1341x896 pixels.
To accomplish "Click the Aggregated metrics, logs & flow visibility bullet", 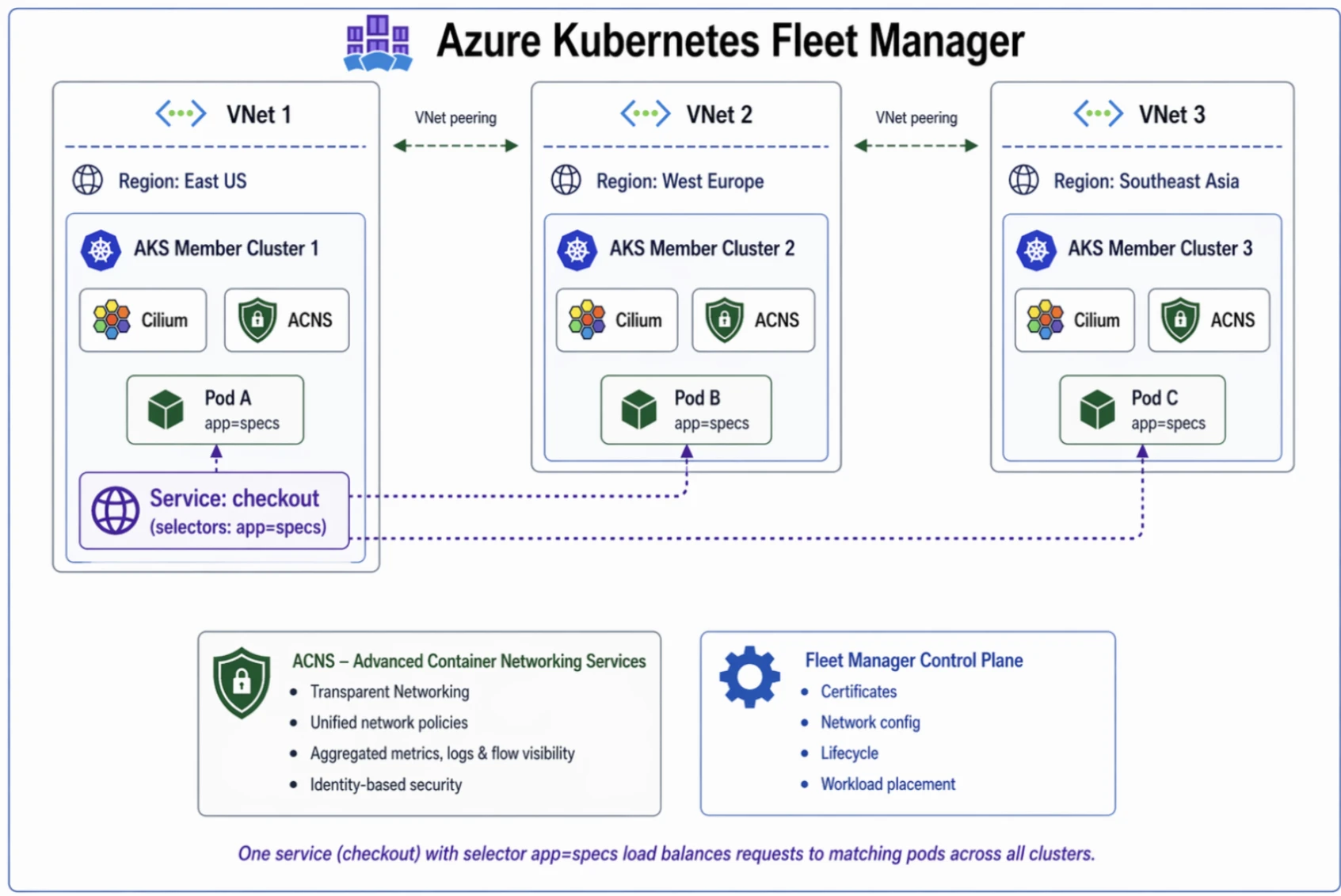I will pyautogui.click(x=442, y=753).
